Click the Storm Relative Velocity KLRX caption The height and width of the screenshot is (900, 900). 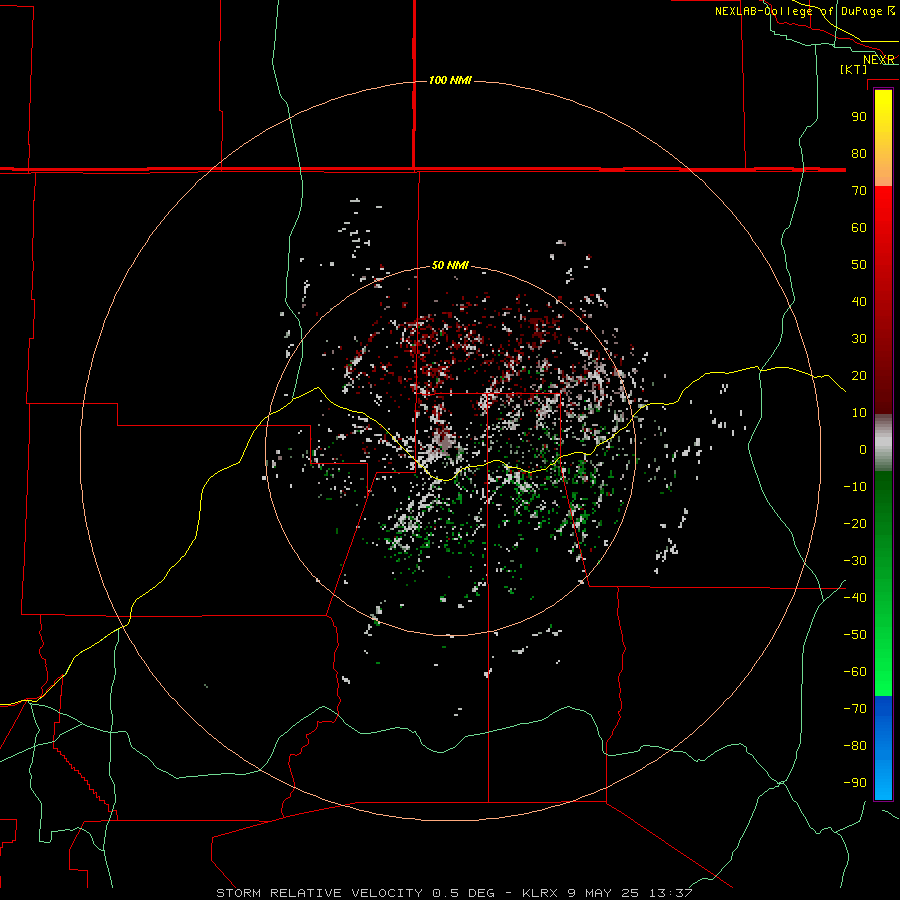(454, 893)
